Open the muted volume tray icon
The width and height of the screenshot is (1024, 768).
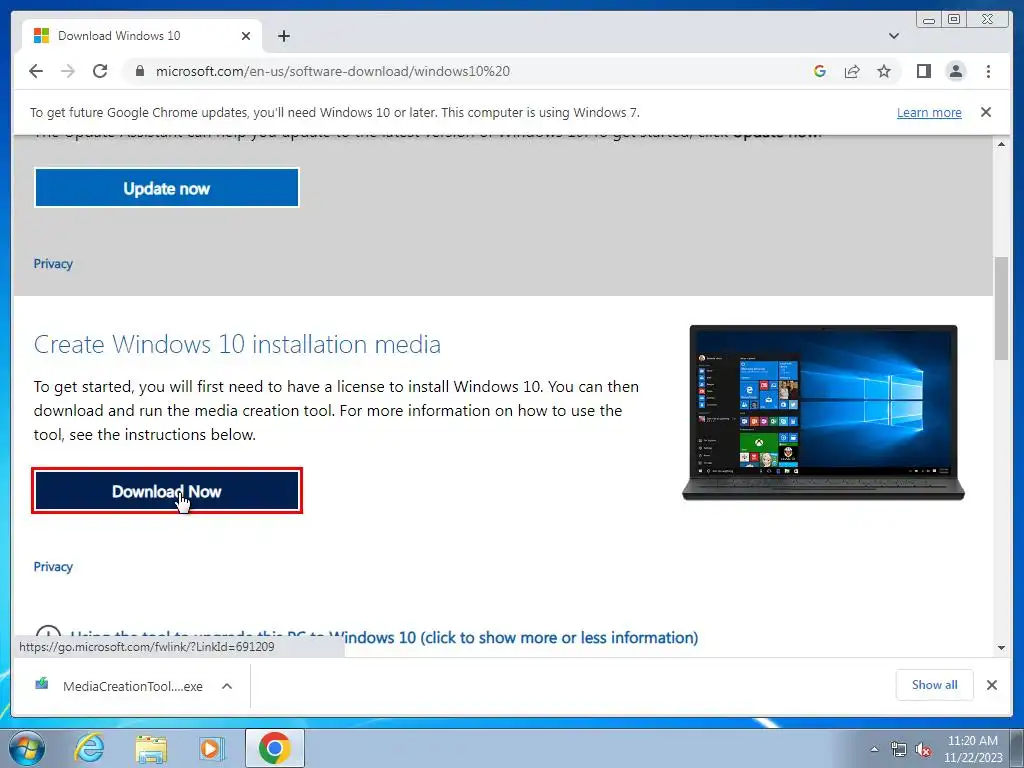click(923, 749)
